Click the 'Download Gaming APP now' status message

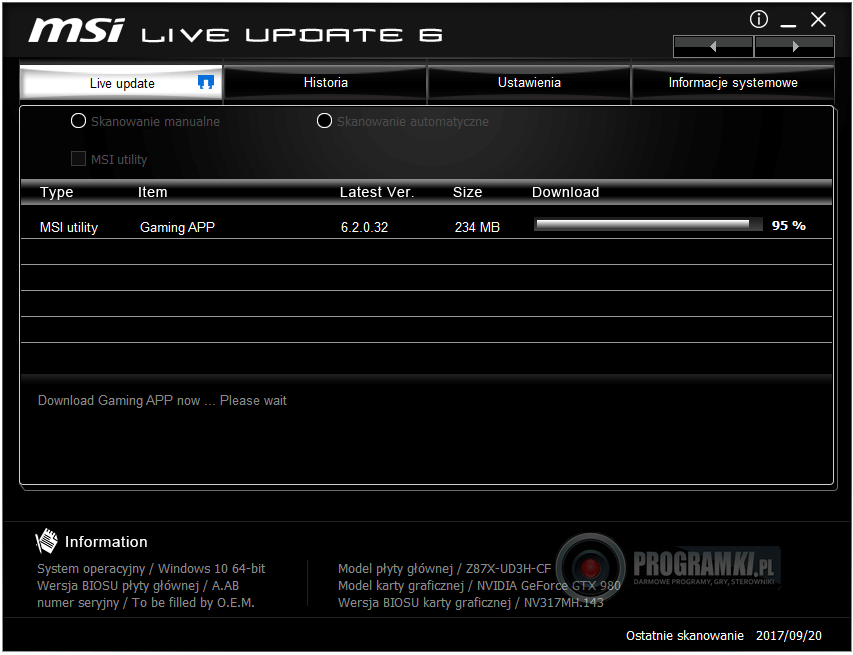pos(162,400)
